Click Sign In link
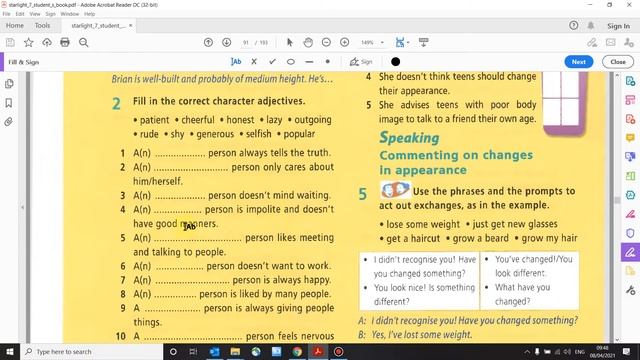 click(x=618, y=26)
